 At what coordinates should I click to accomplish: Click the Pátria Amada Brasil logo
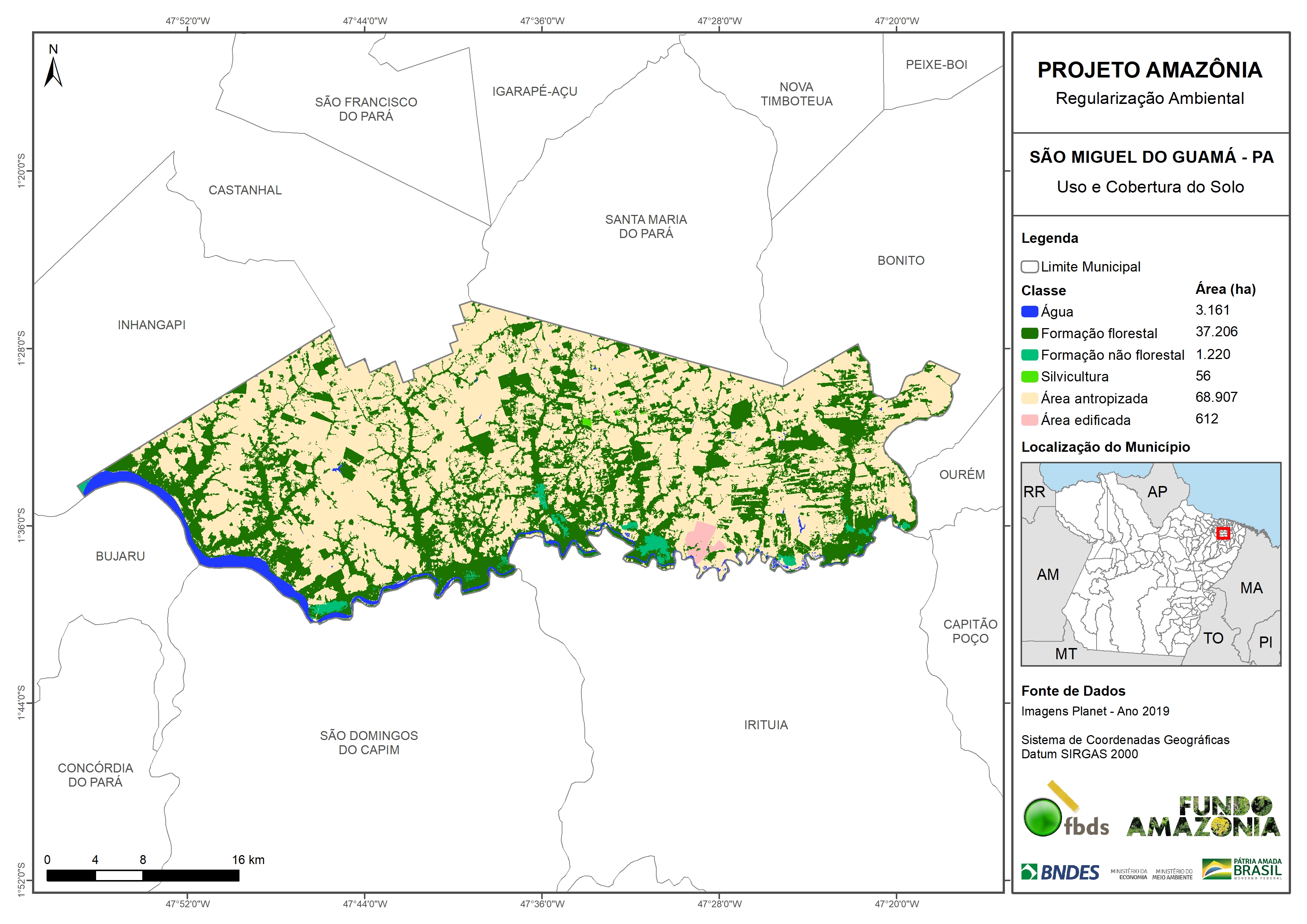[x=1242, y=870]
